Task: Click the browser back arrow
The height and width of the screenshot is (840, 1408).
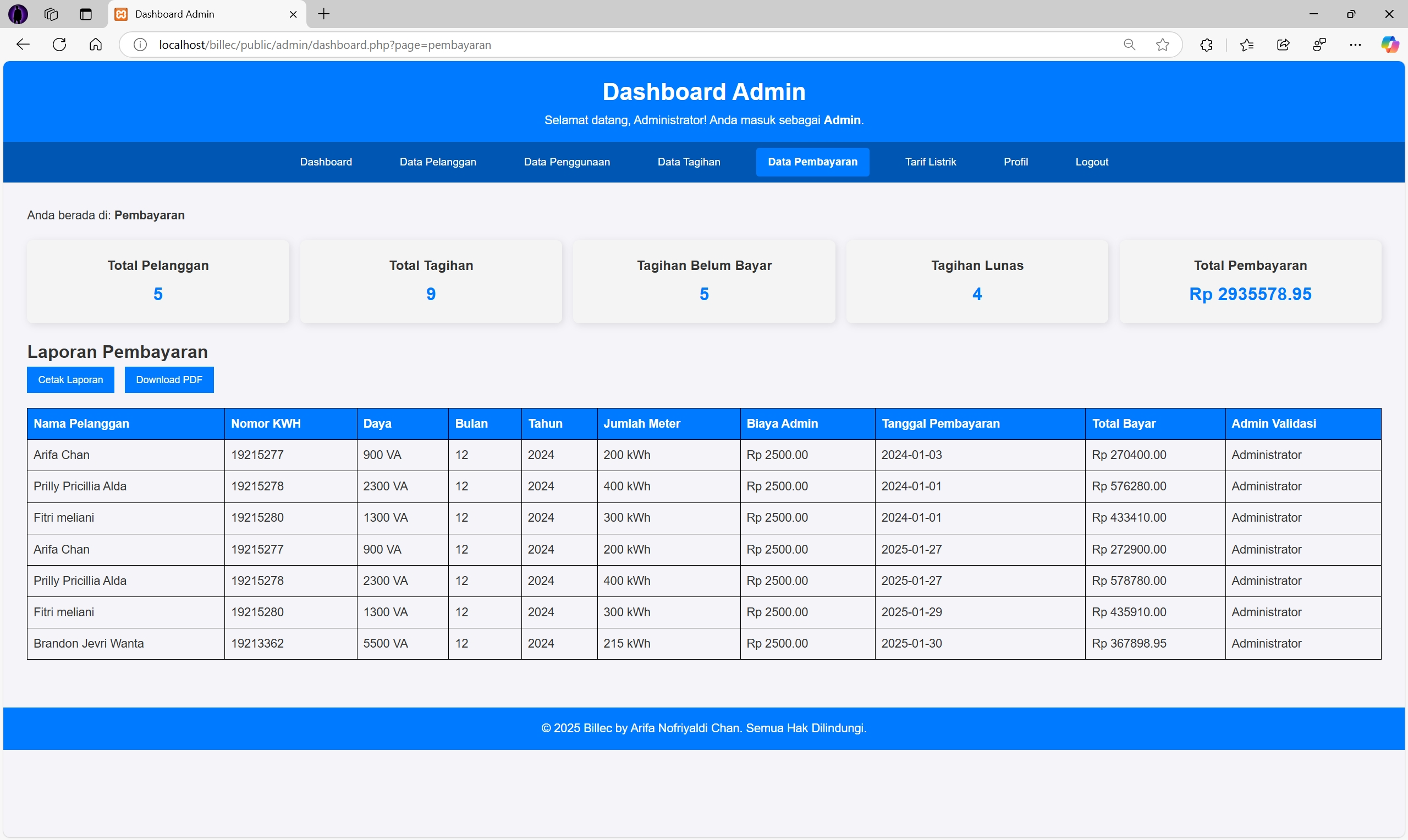Action: (23, 45)
